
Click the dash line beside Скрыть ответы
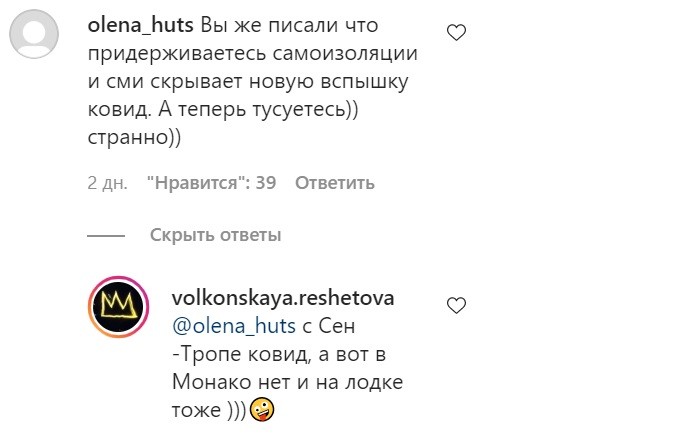pyautogui.click(x=106, y=236)
